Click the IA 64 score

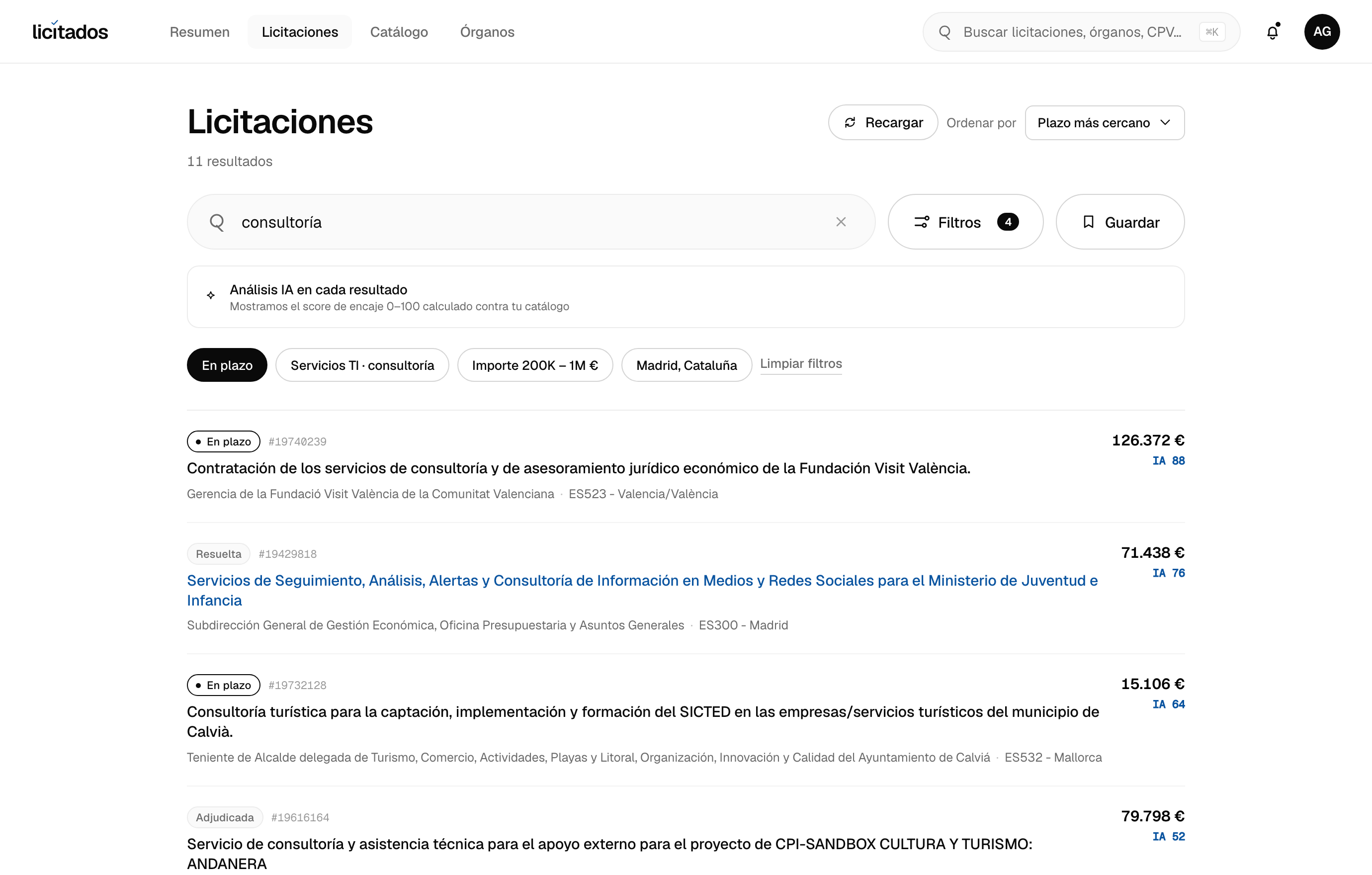1169,704
